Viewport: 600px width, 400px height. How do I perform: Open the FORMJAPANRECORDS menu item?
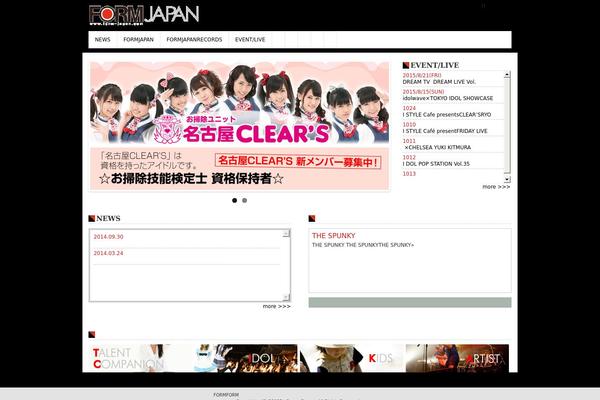[x=194, y=39]
